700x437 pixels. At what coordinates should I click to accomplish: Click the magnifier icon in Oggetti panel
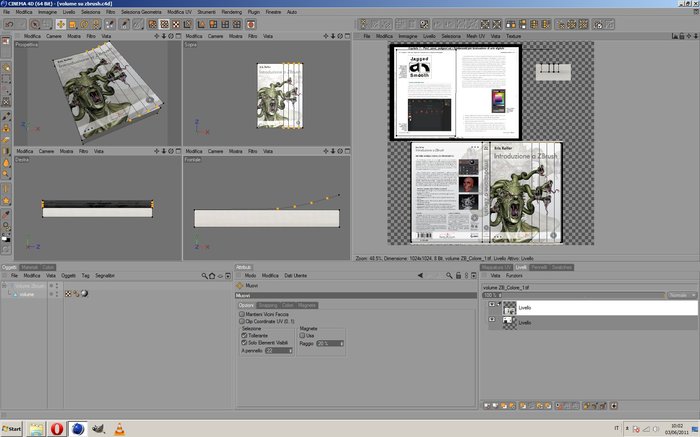pos(204,276)
